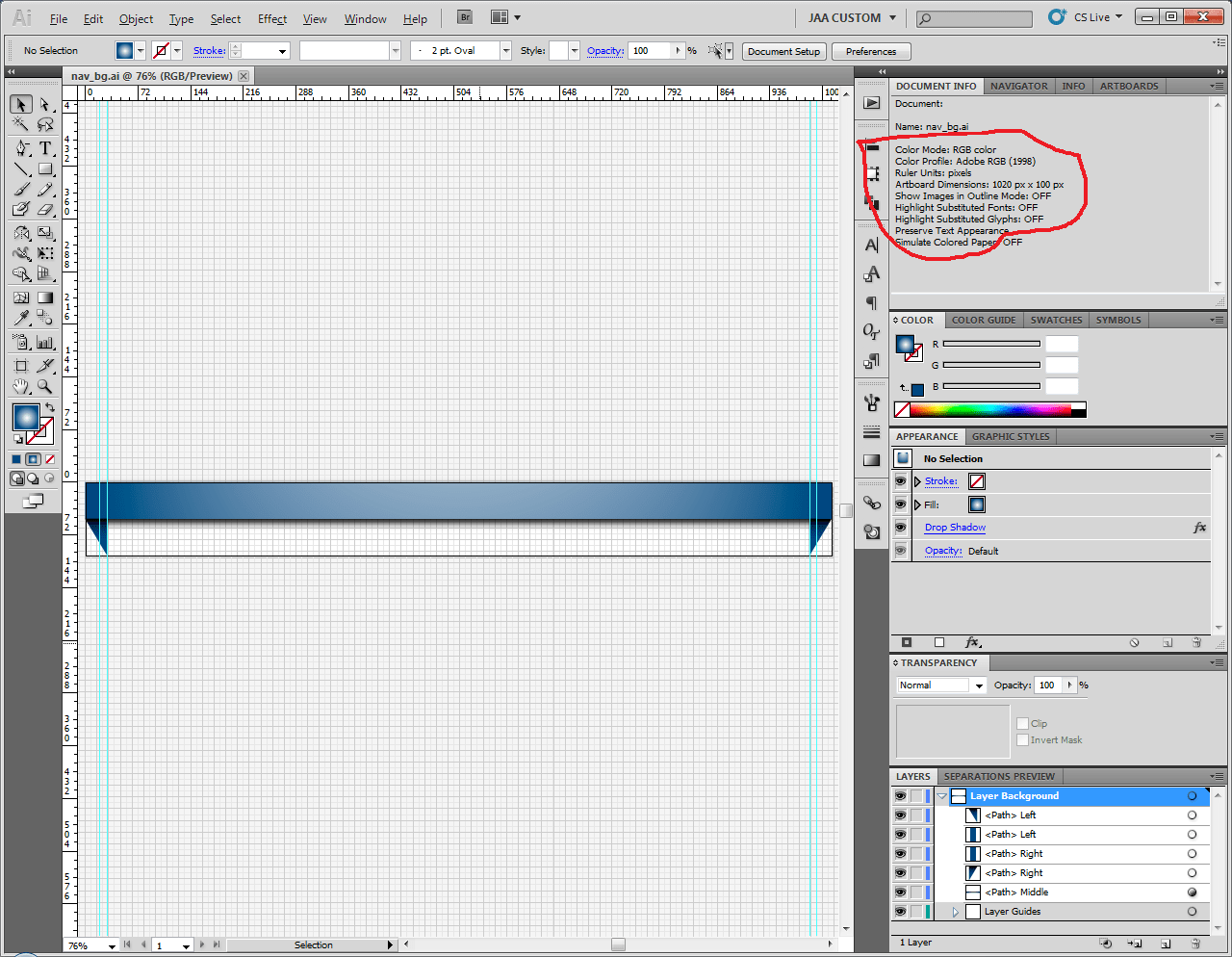Select the Symbol Sprayer tool
Viewport: 1232px width, 957px height.
(x=21, y=342)
